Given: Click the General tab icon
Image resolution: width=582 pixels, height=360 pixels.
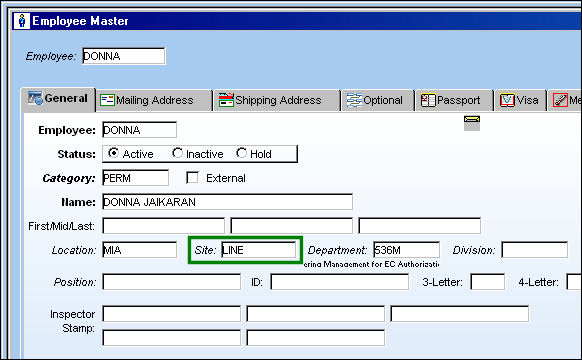Looking at the screenshot, I should pos(36,98).
